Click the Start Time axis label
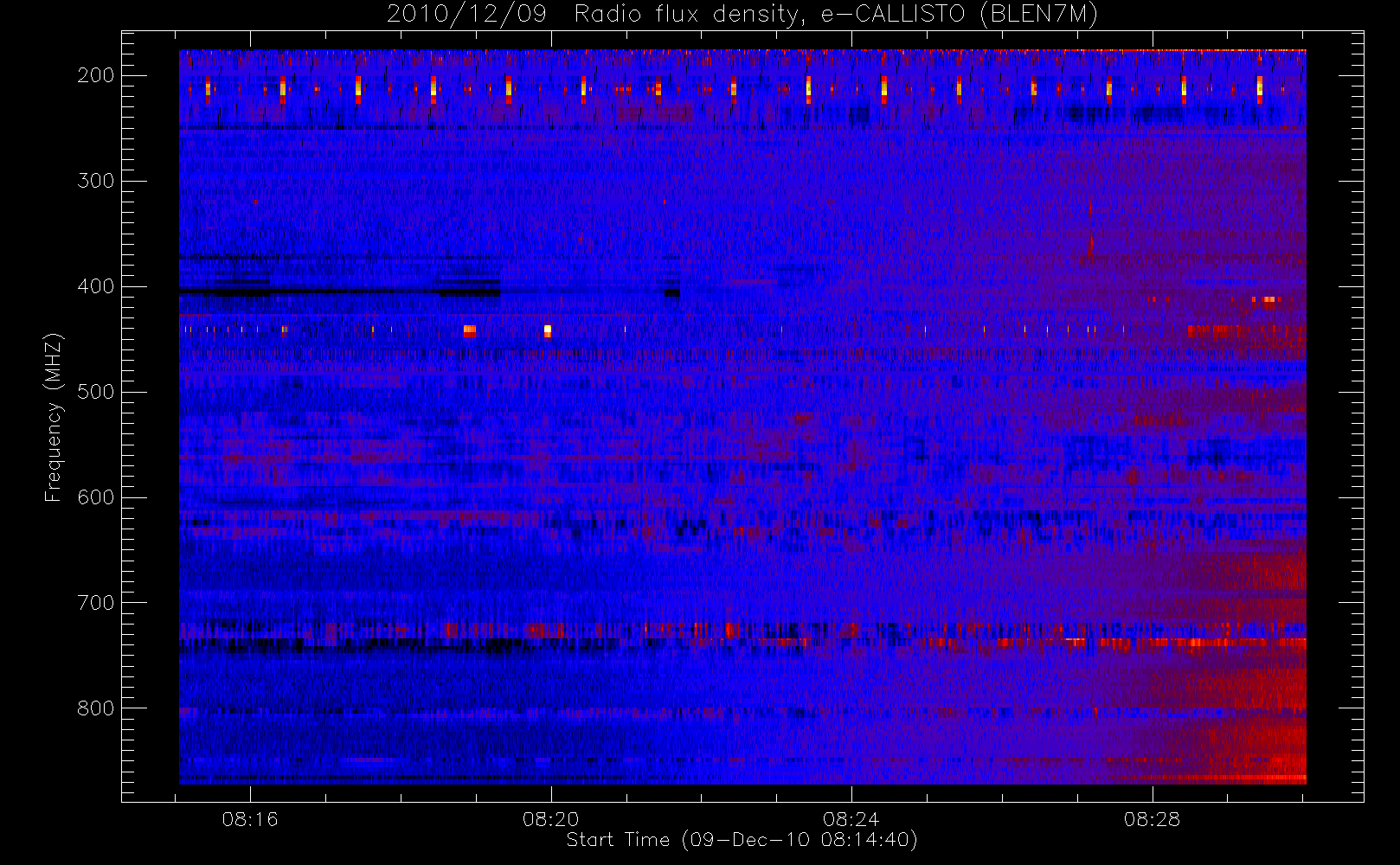 (x=742, y=840)
